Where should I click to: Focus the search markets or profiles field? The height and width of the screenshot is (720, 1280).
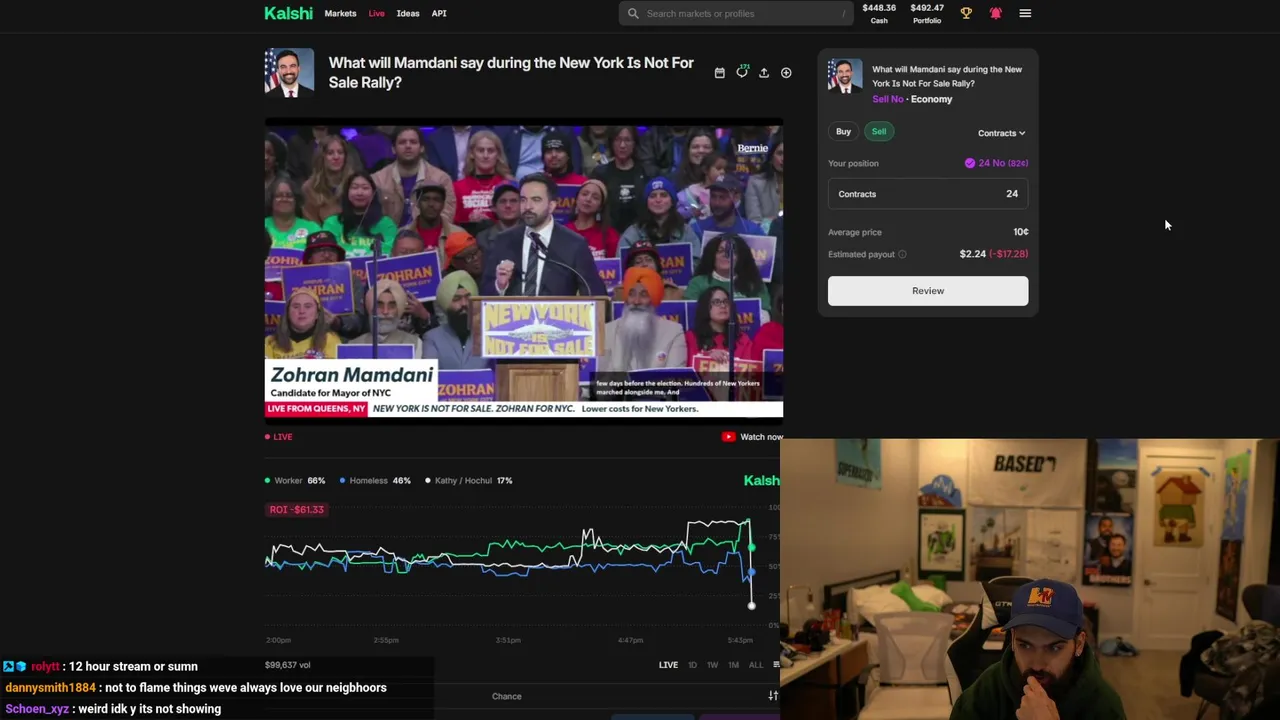pos(737,13)
